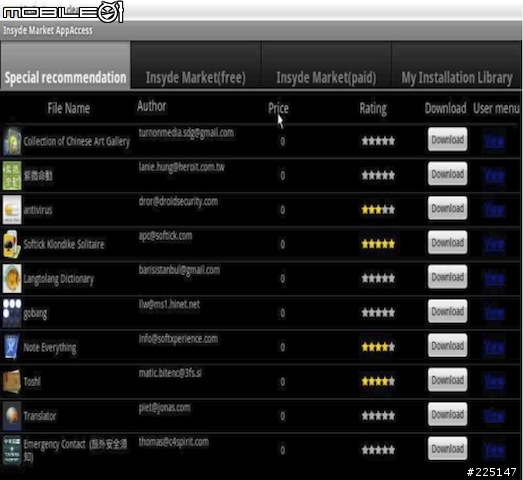Image resolution: width=523 pixels, height=480 pixels.
Task: Download the app by lanie.hung@heroit.com.tw
Action: point(447,174)
